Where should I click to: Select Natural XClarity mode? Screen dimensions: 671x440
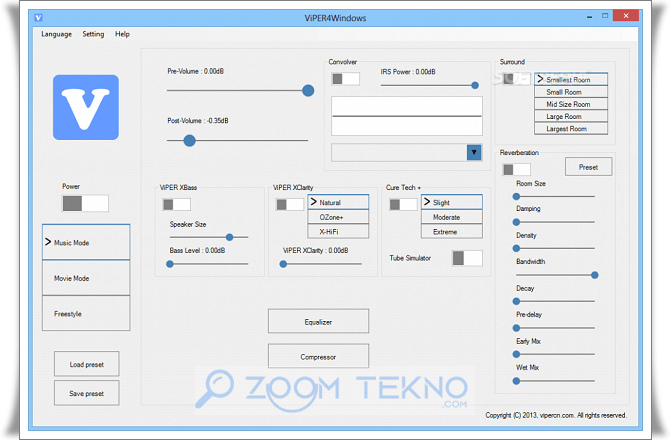coord(338,202)
